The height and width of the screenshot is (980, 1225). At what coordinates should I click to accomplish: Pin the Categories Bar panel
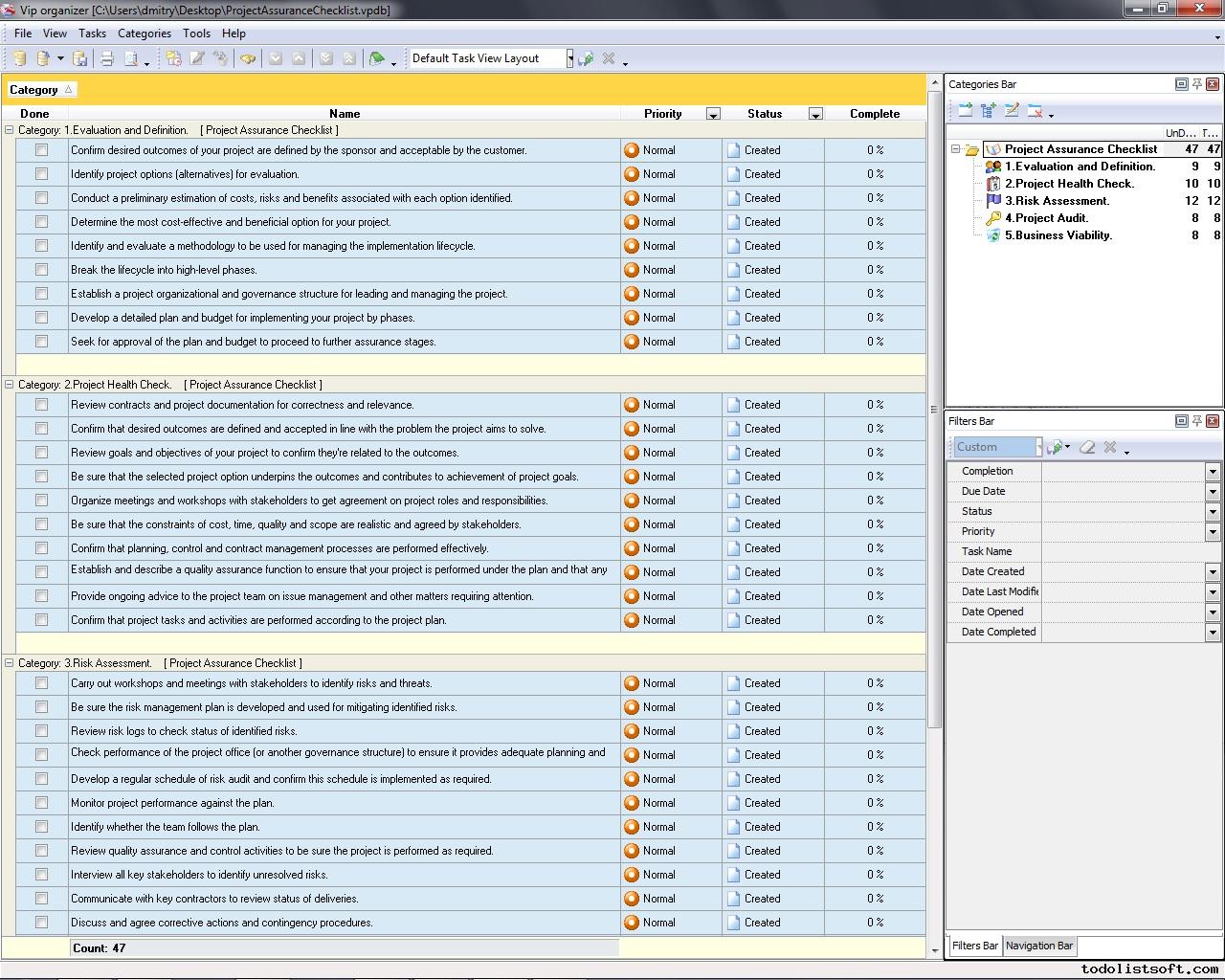click(x=1196, y=84)
